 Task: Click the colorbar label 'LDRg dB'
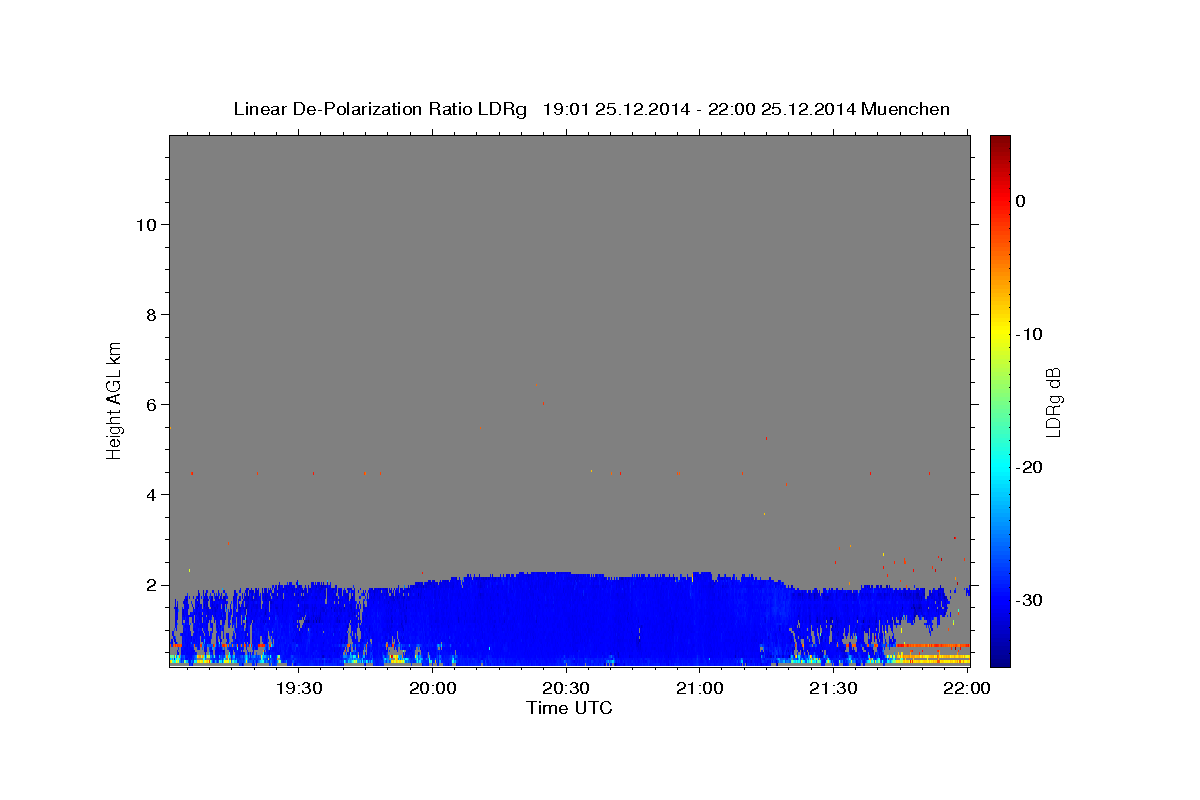[1053, 402]
